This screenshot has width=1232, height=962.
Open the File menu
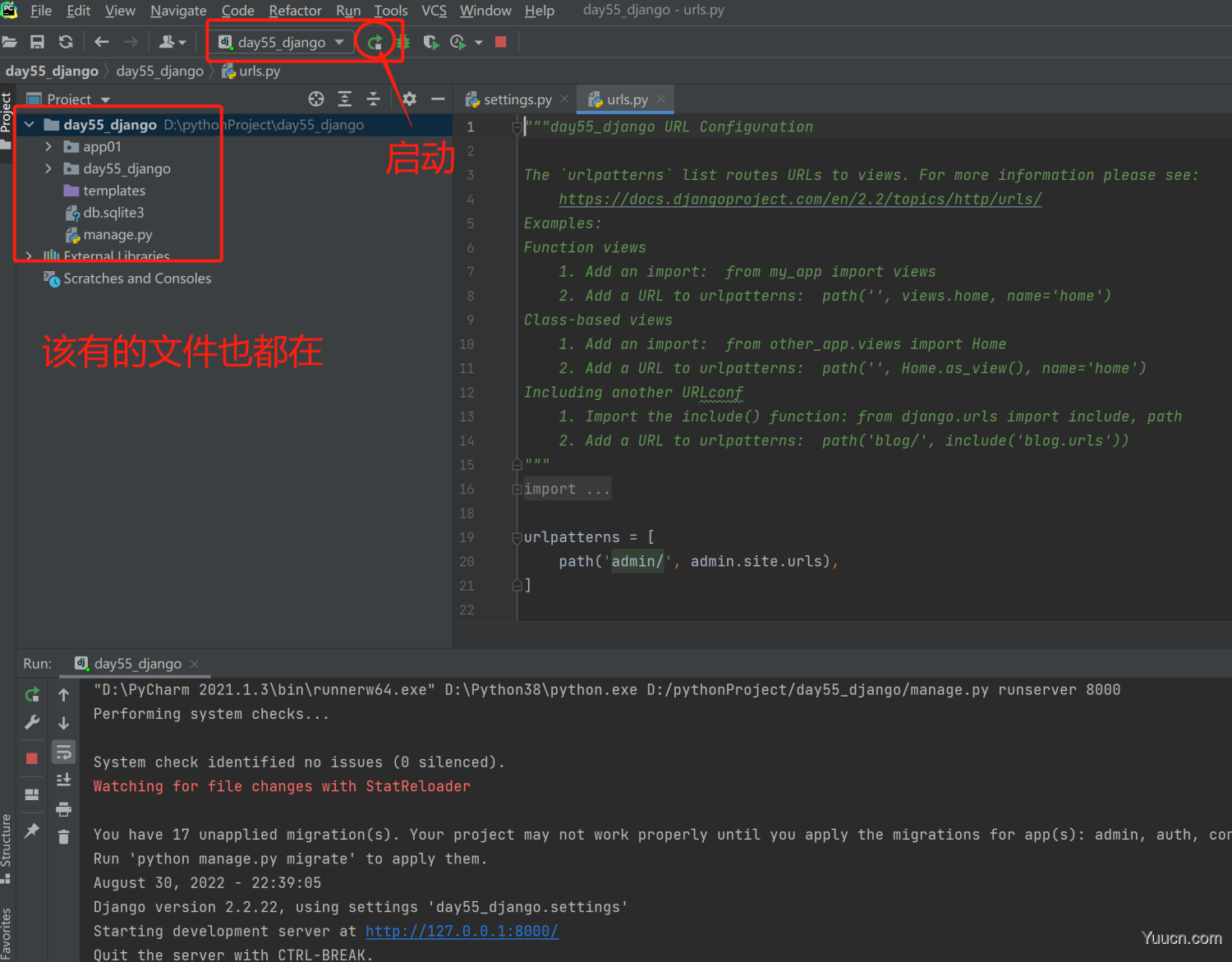pyautogui.click(x=41, y=11)
